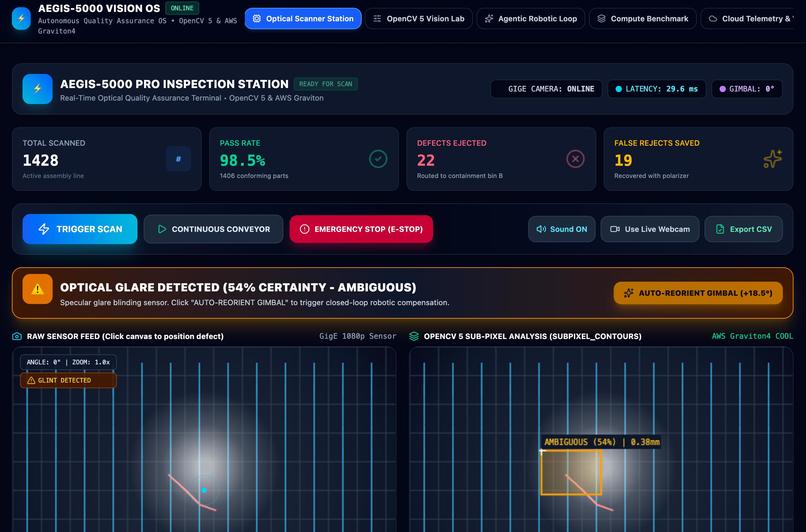Image resolution: width=806 pixels, height=532 pixels.
Task: Click the AEGIS-5000 VISION OS title
Action: point(99,8)
